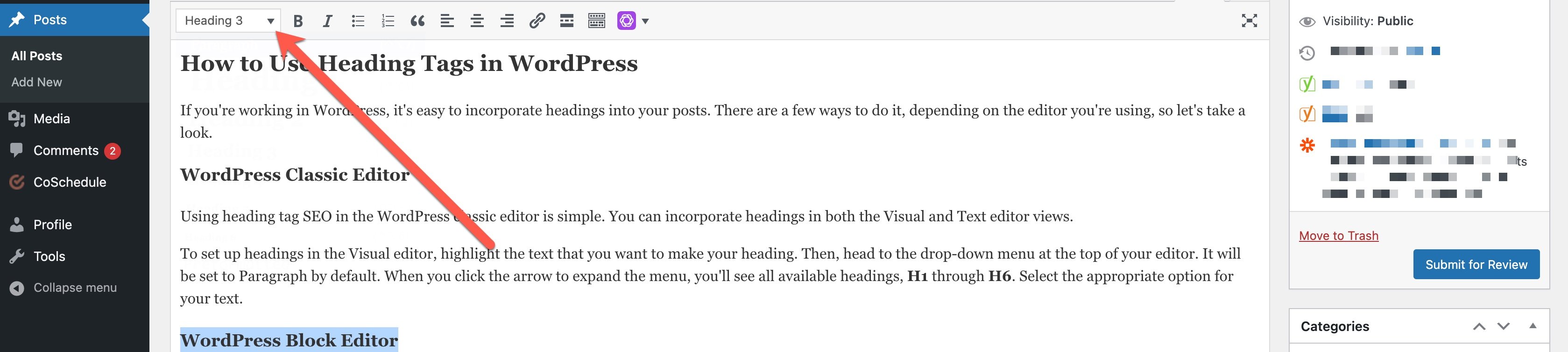The image size is (1568, 352).
Task: Open Comments in the admin sidebar
Action: tap(66, 150)
